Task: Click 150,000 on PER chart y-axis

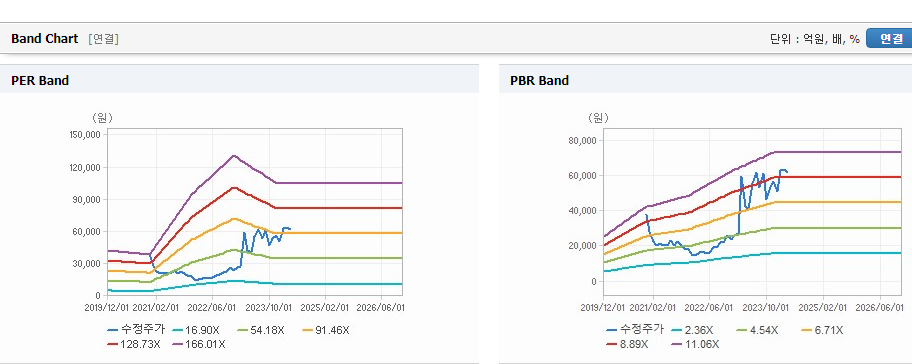Action: click(86, 134)
